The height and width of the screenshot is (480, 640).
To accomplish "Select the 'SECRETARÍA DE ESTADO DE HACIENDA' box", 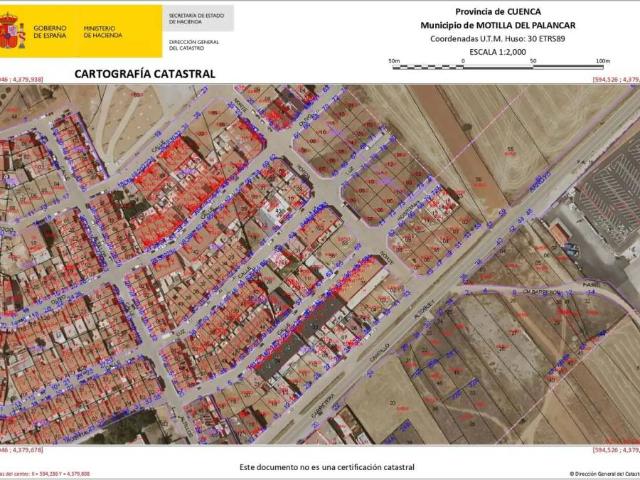I will pyautogui.click(x=198, y=18).
